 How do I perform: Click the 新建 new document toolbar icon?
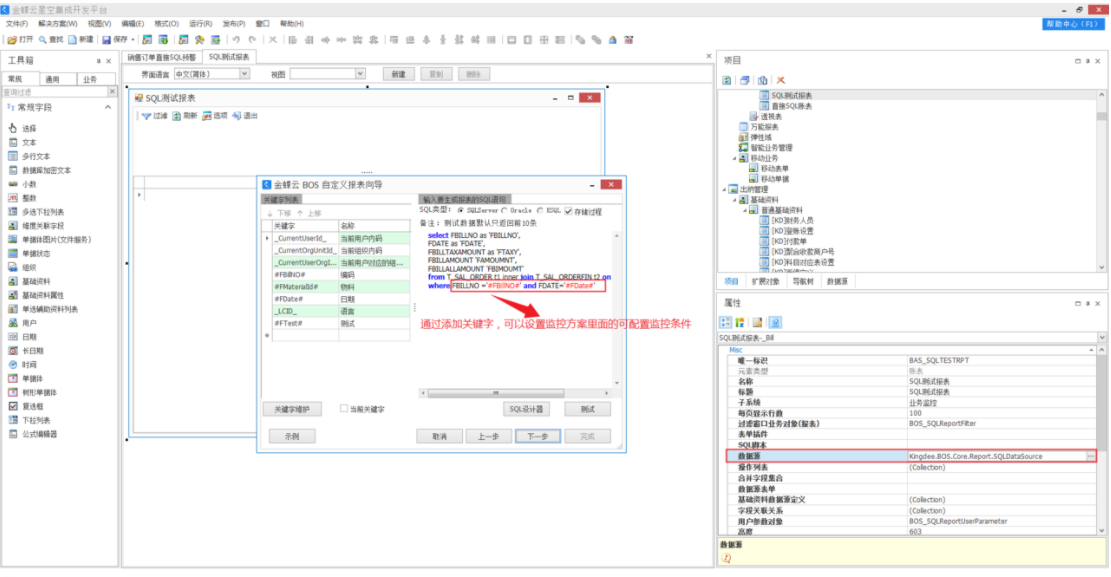(x=72, y=40)
